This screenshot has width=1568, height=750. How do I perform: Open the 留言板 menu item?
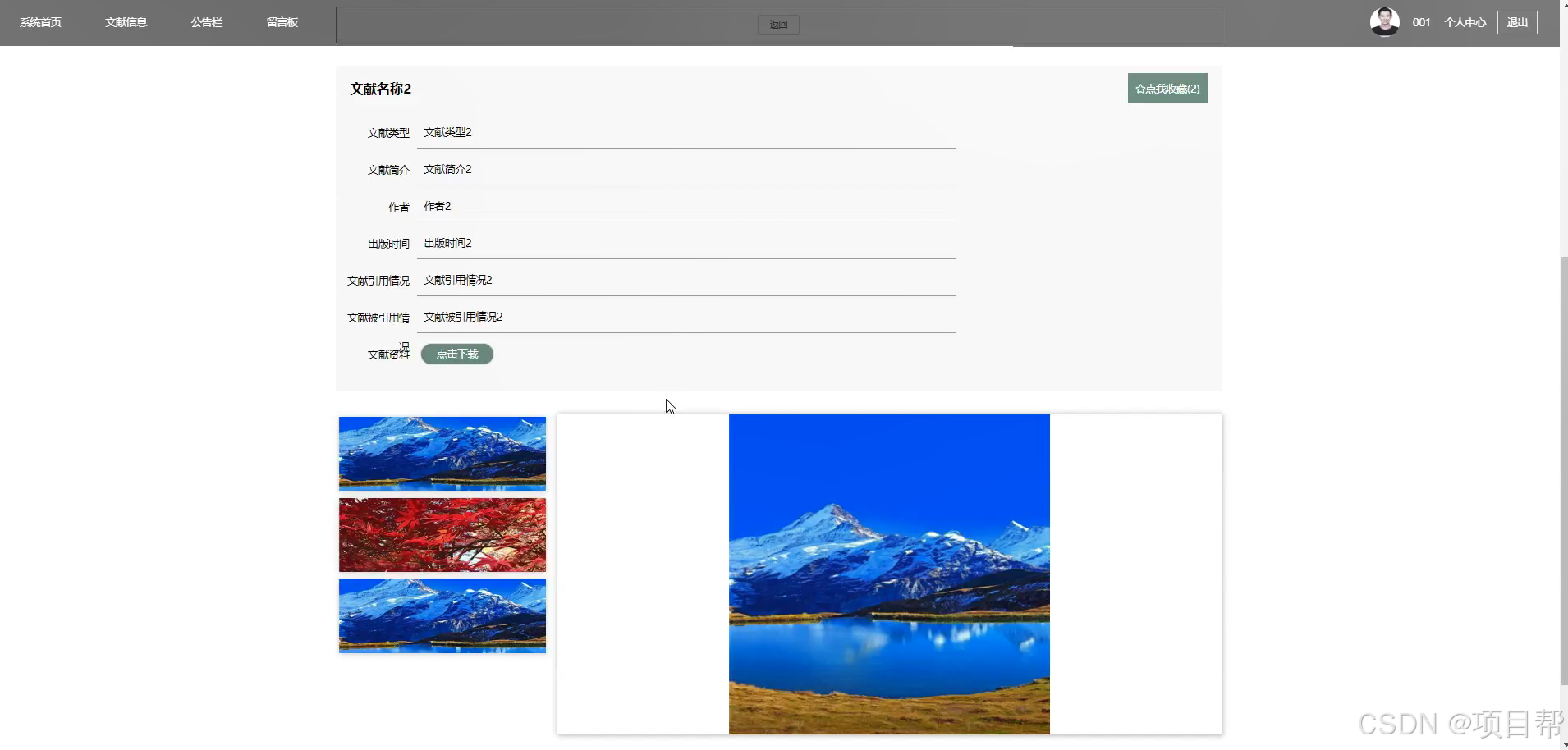click(x=282, y=22)
